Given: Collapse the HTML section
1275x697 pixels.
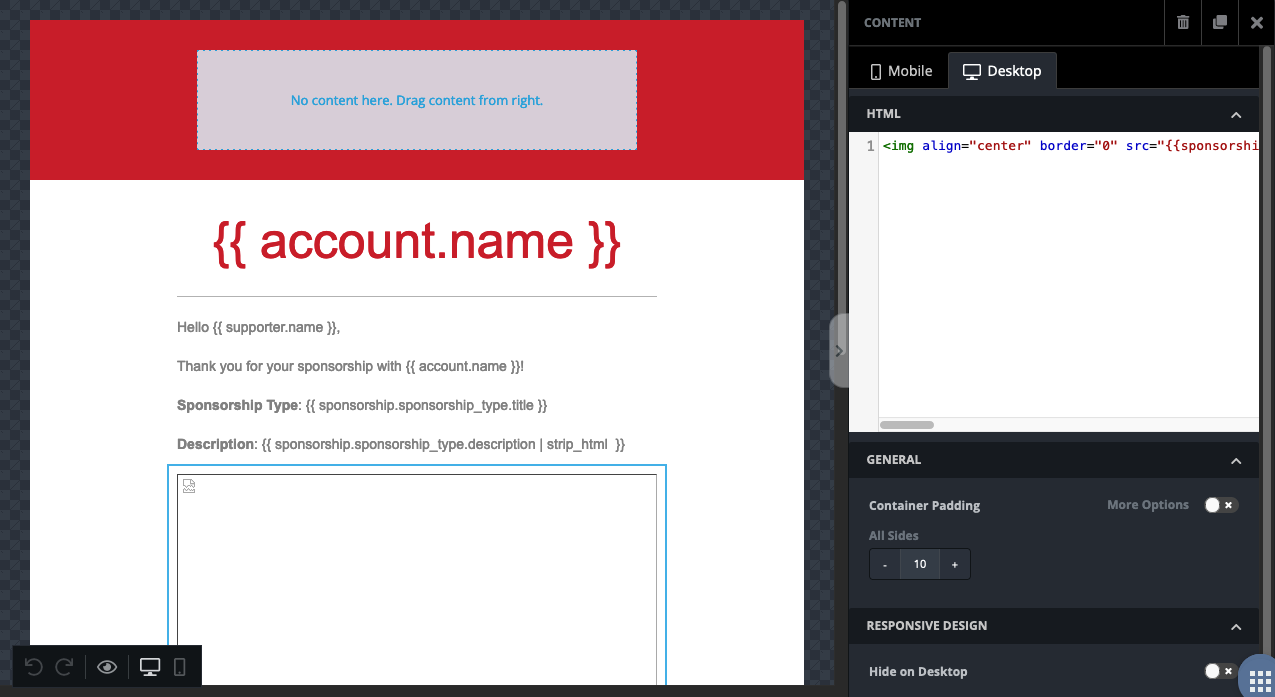Looking at the screenshot, I should (x=1236, y=114).
